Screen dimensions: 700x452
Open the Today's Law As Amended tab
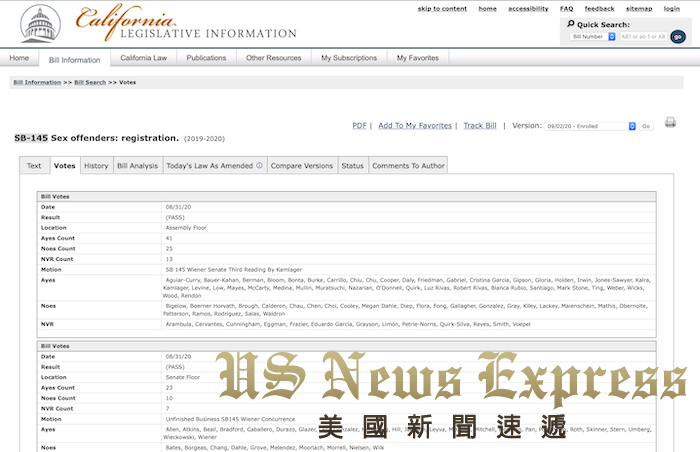[x=215, y=165]
